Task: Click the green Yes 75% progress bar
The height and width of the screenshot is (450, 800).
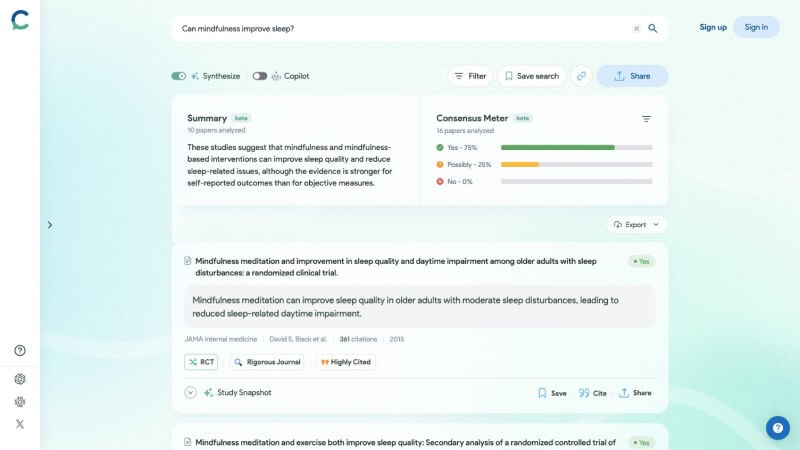Action: click(557, 147)
